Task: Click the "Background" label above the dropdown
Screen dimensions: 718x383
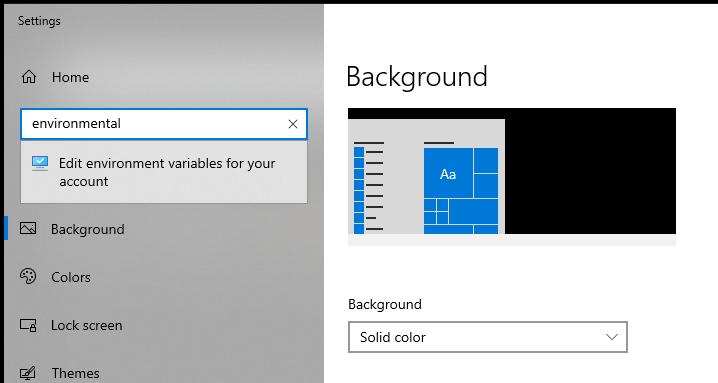Action: click(x=385, y=304)
